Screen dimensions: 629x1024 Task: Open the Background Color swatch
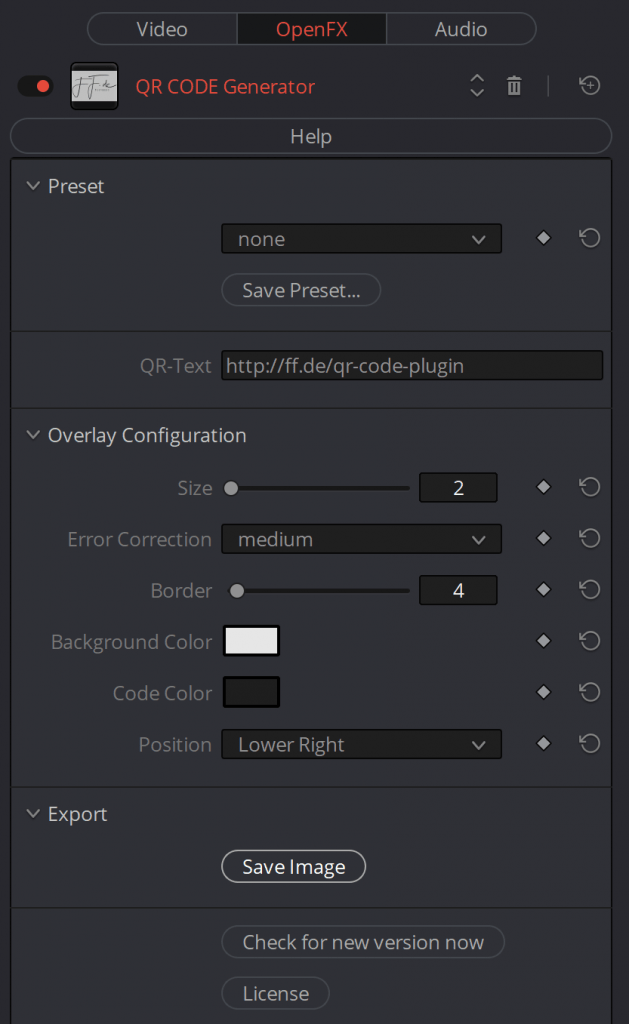(251, 640)
